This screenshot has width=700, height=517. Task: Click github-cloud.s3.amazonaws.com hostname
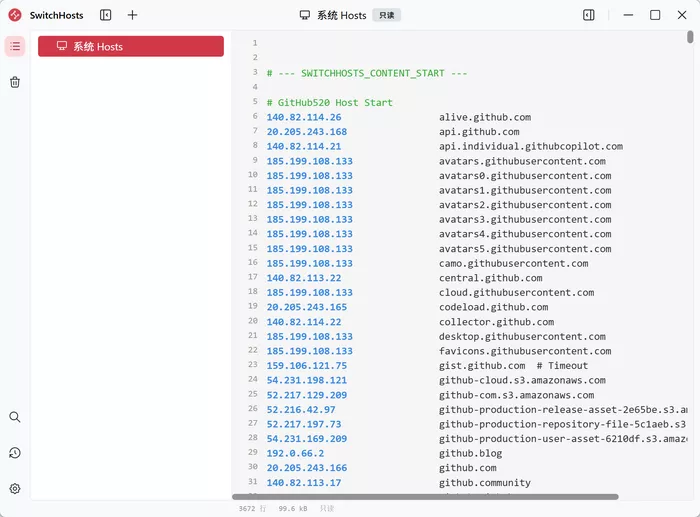click(x=522, y=380)
